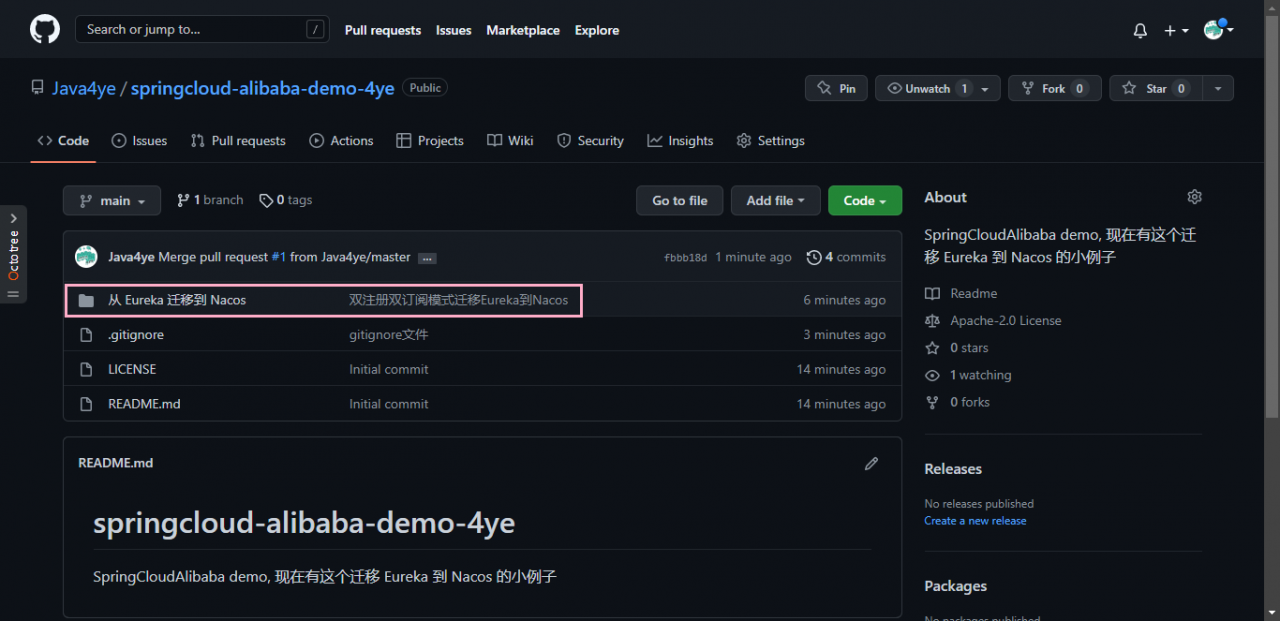
Task: Open the Wiki tab
Action: click(510, 141)
